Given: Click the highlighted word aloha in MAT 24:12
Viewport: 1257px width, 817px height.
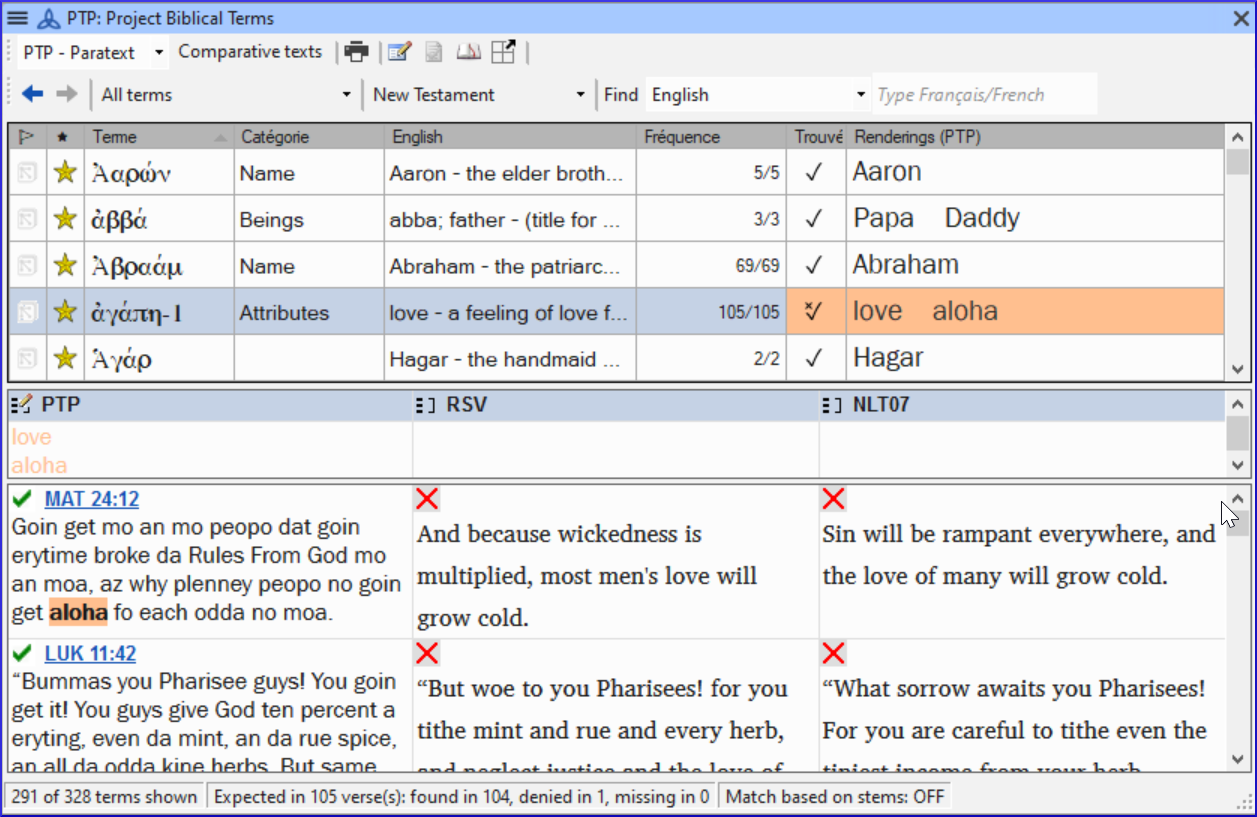Looking at the screenshot, I should [78, 612].
